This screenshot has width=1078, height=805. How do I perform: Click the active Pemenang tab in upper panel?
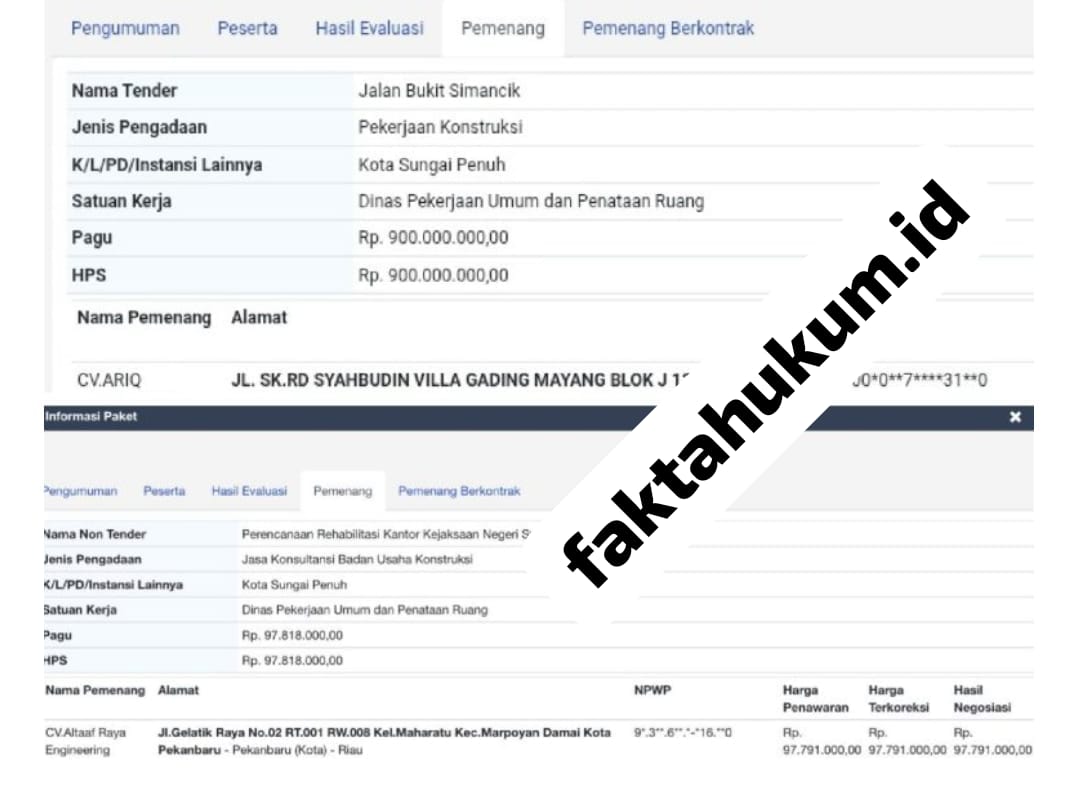[503, 28]
